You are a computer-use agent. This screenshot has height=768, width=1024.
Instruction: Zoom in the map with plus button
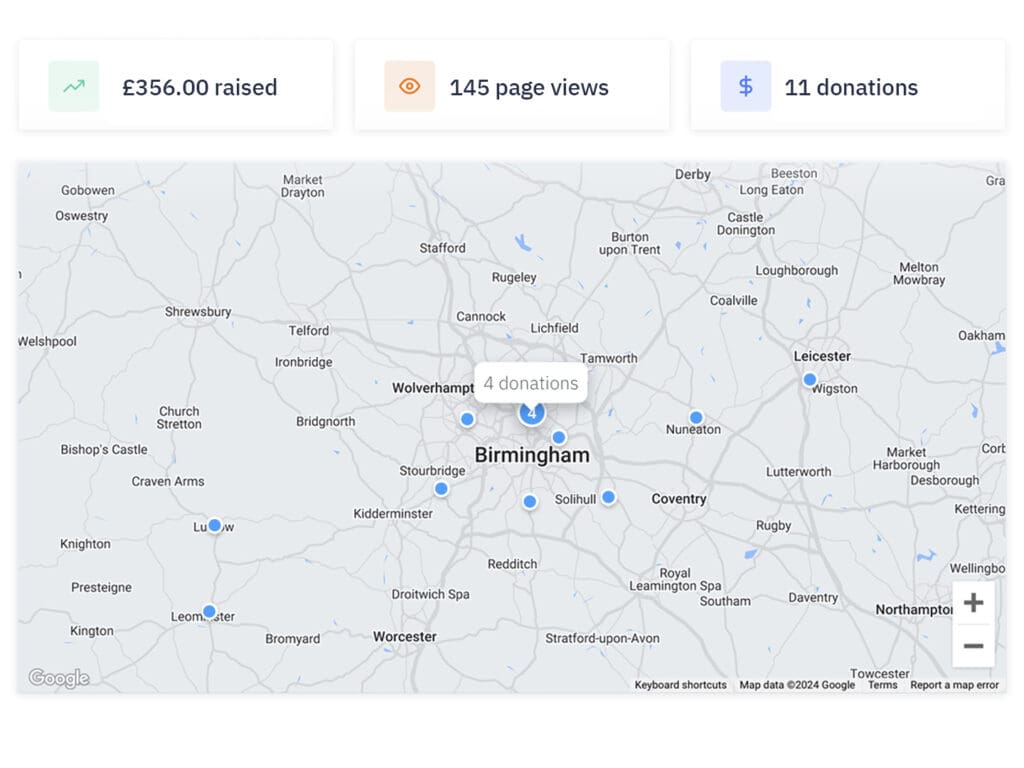pos(973,603)
